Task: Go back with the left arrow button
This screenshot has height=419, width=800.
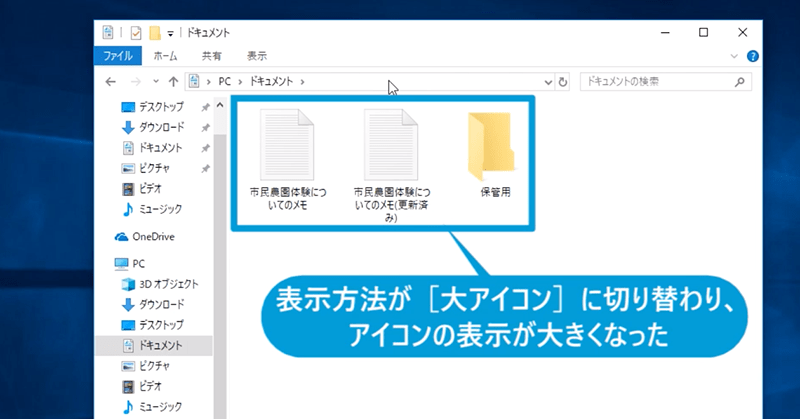Action: coord(111,82)
